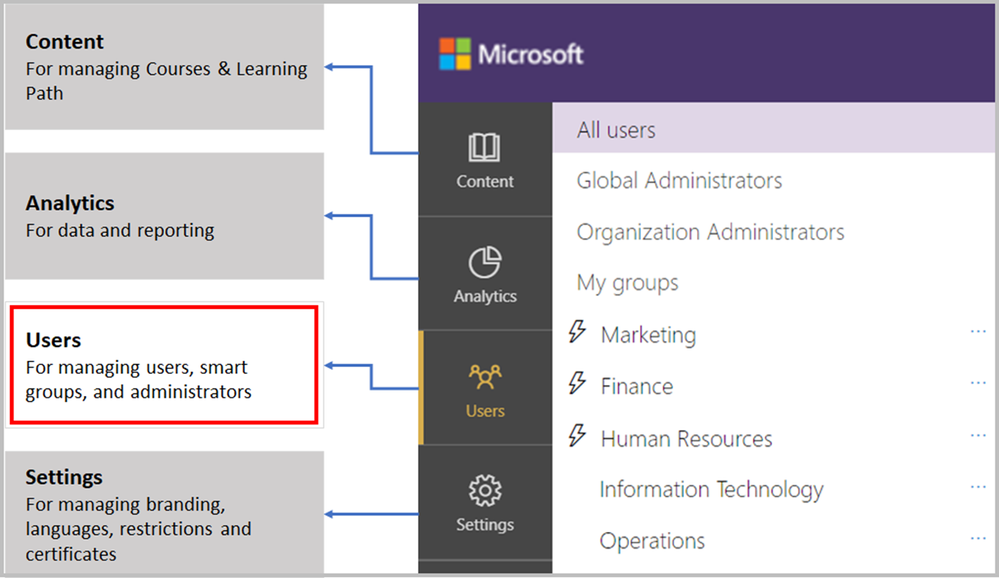
Task: Click the Content label in the sidebar
Action: tap(485, 182)
